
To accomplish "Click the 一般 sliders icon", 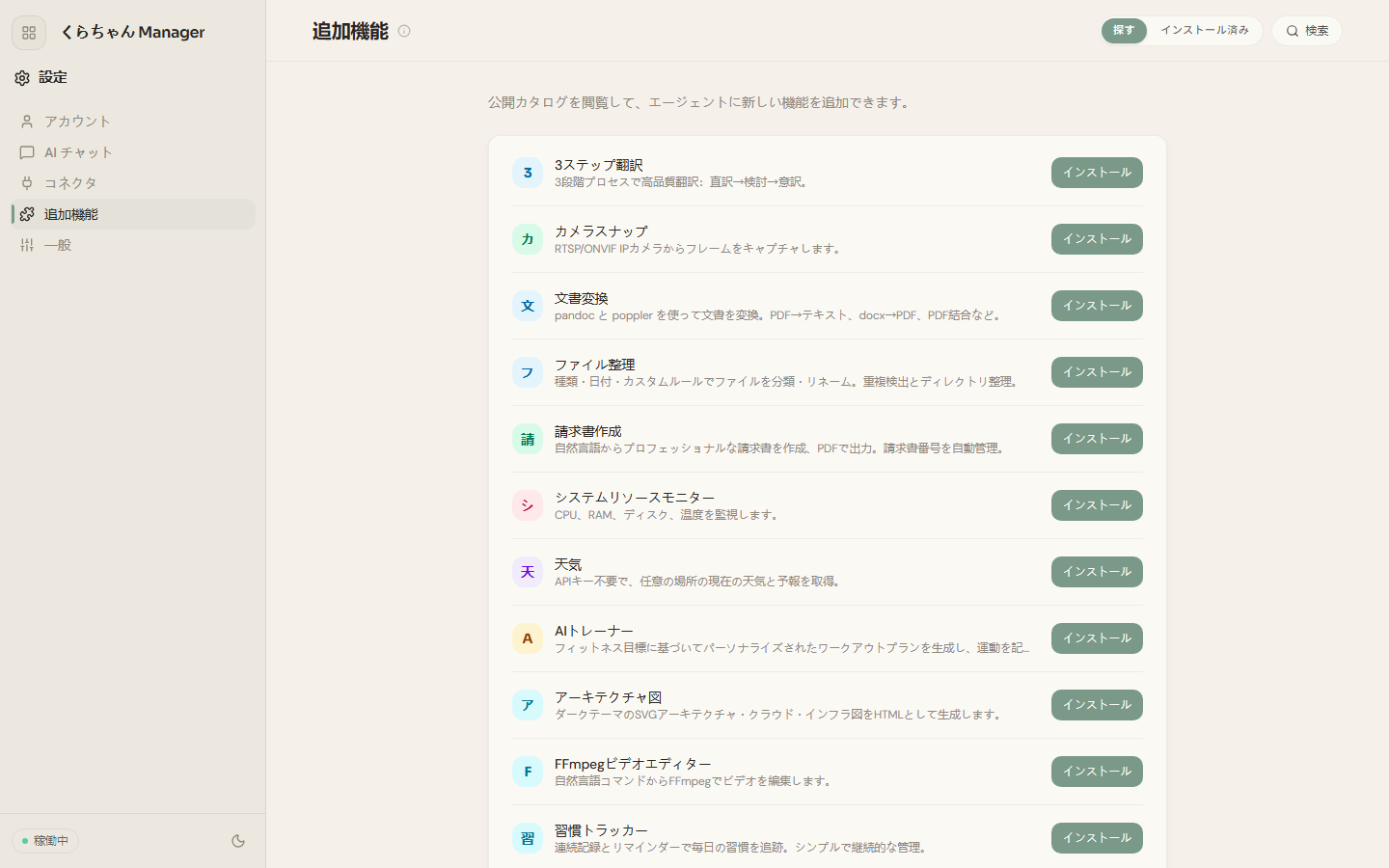I will [27, 245].
